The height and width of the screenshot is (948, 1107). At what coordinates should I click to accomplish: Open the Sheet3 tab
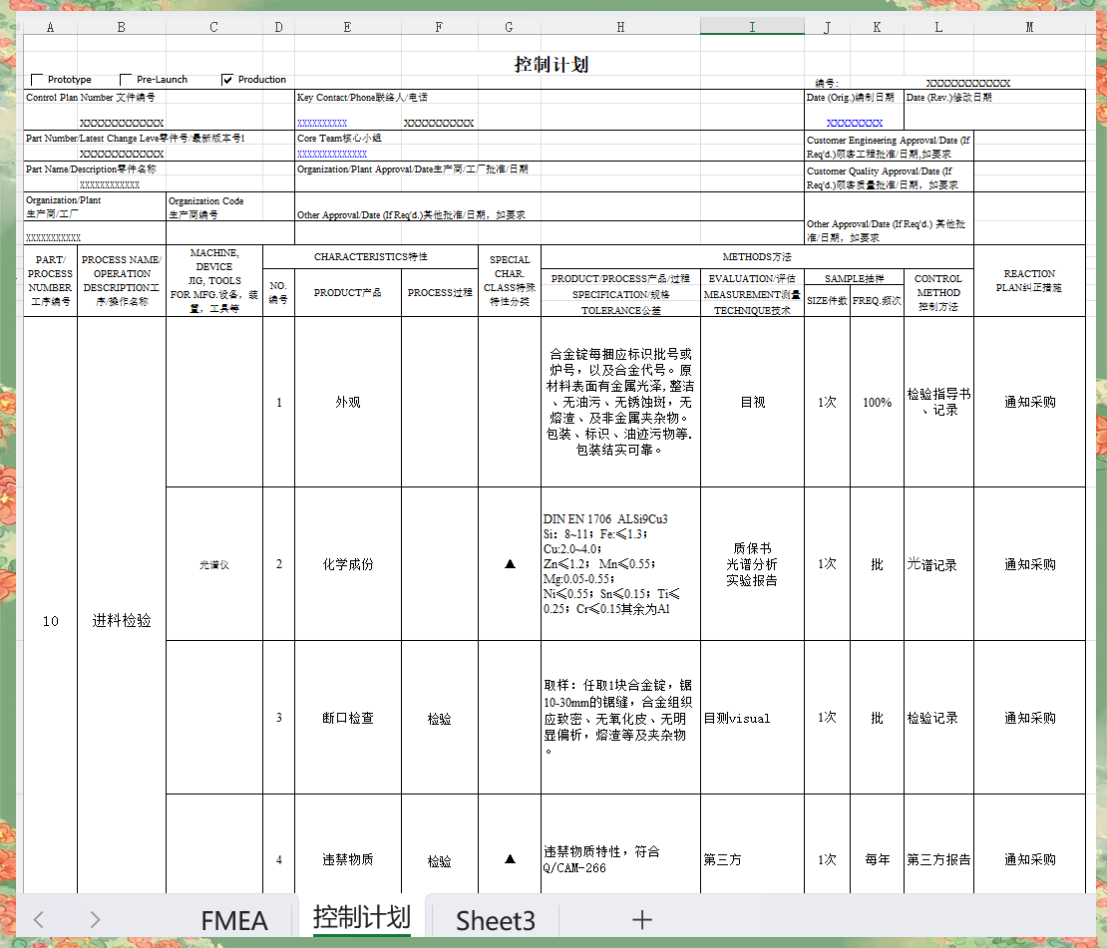(x=494, y=919)
